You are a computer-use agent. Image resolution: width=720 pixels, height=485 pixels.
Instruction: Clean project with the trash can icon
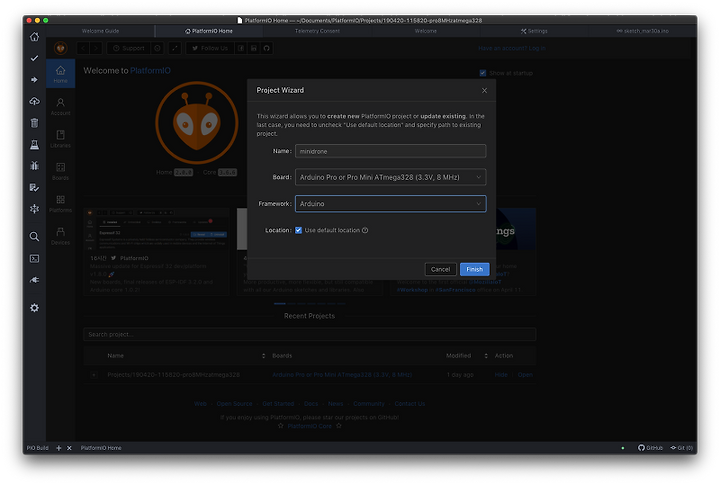coord(34,123)
